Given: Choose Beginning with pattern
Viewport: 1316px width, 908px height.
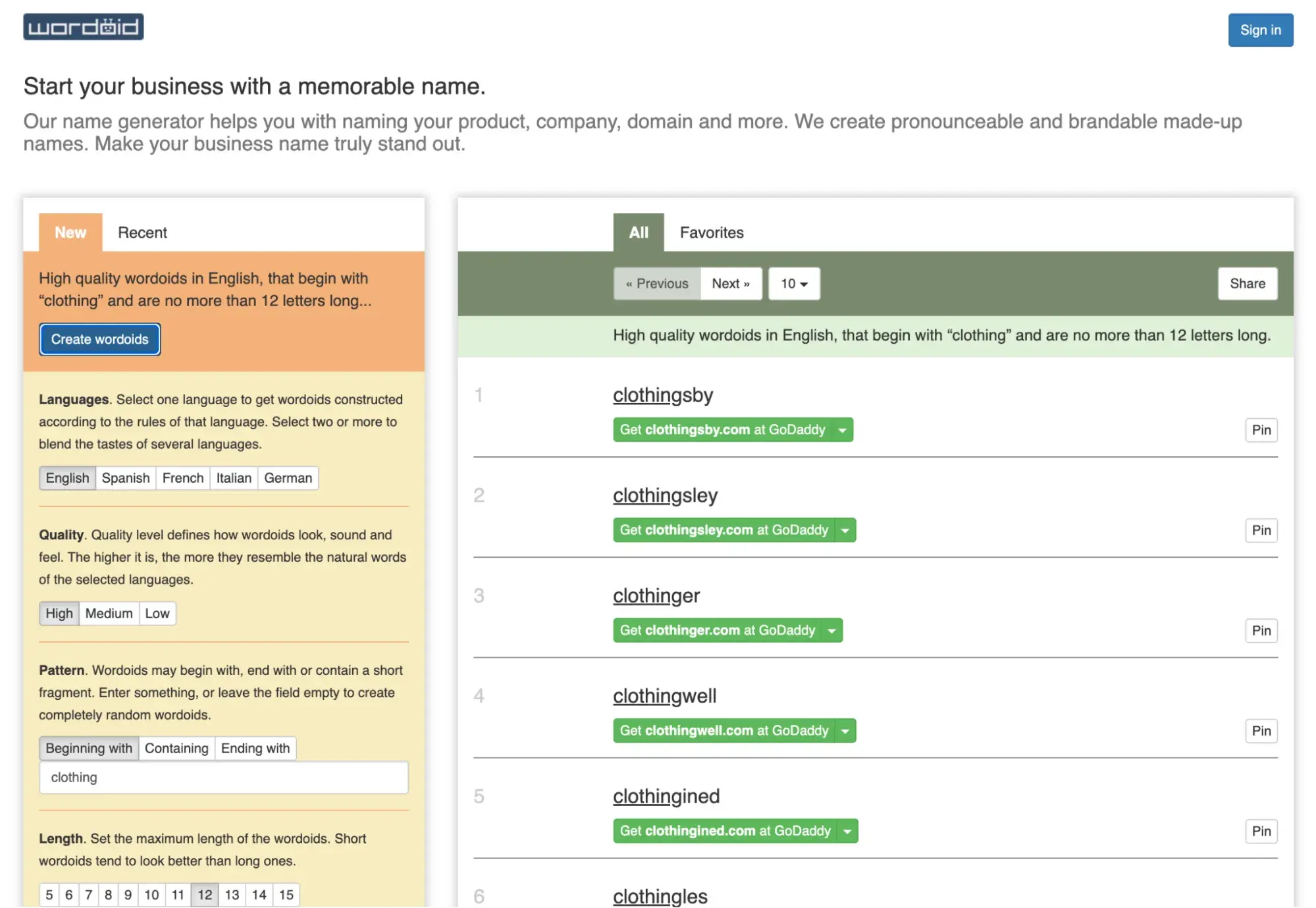Looking at the screenshot, I should tap(89, 748).
